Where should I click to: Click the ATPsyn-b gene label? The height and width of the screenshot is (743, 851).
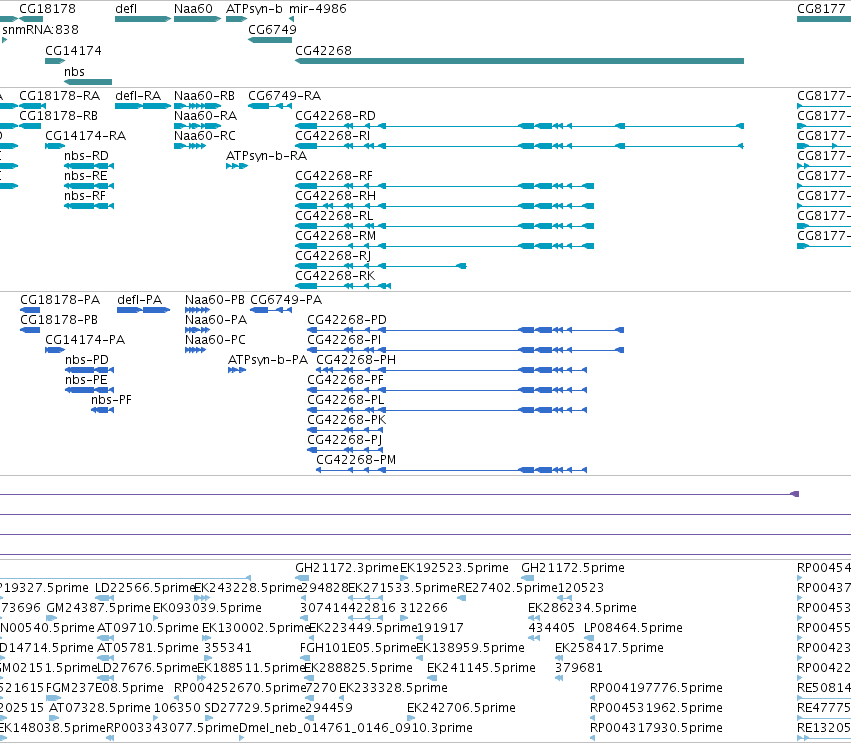pos(254,9)
